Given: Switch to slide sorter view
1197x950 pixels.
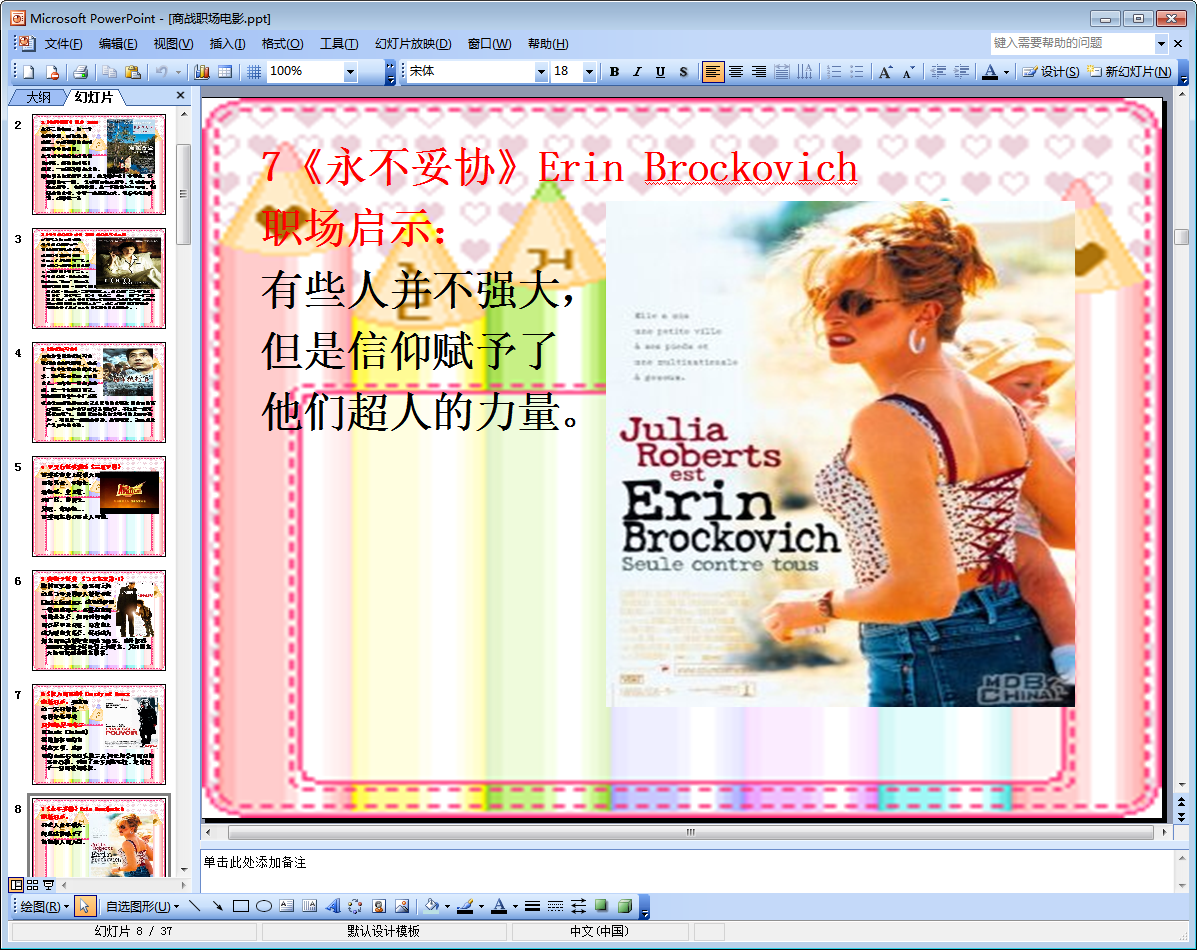Looking at the screenshot, I should point(32,884).
